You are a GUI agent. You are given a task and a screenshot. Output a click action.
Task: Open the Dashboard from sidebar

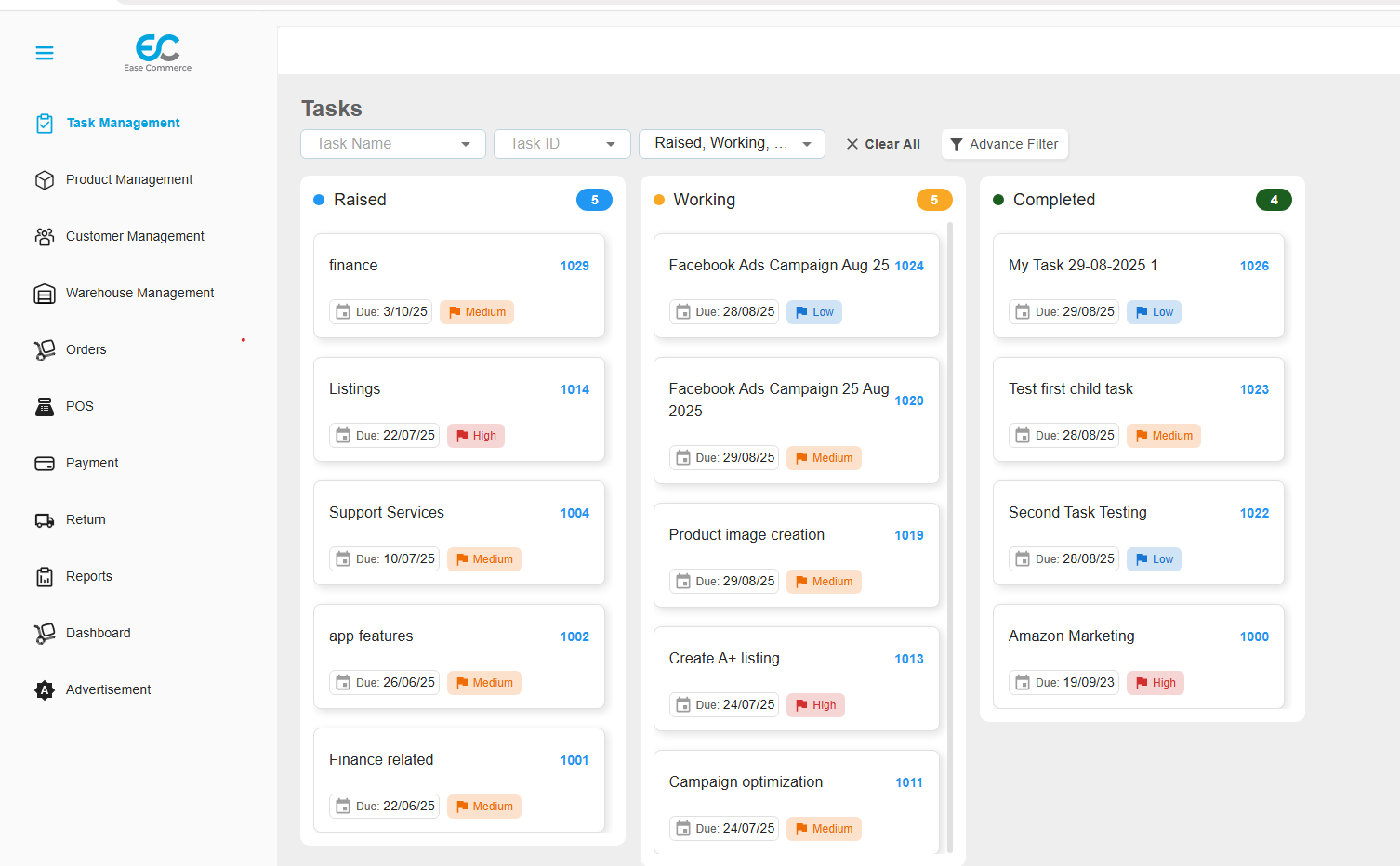point(45,633)
